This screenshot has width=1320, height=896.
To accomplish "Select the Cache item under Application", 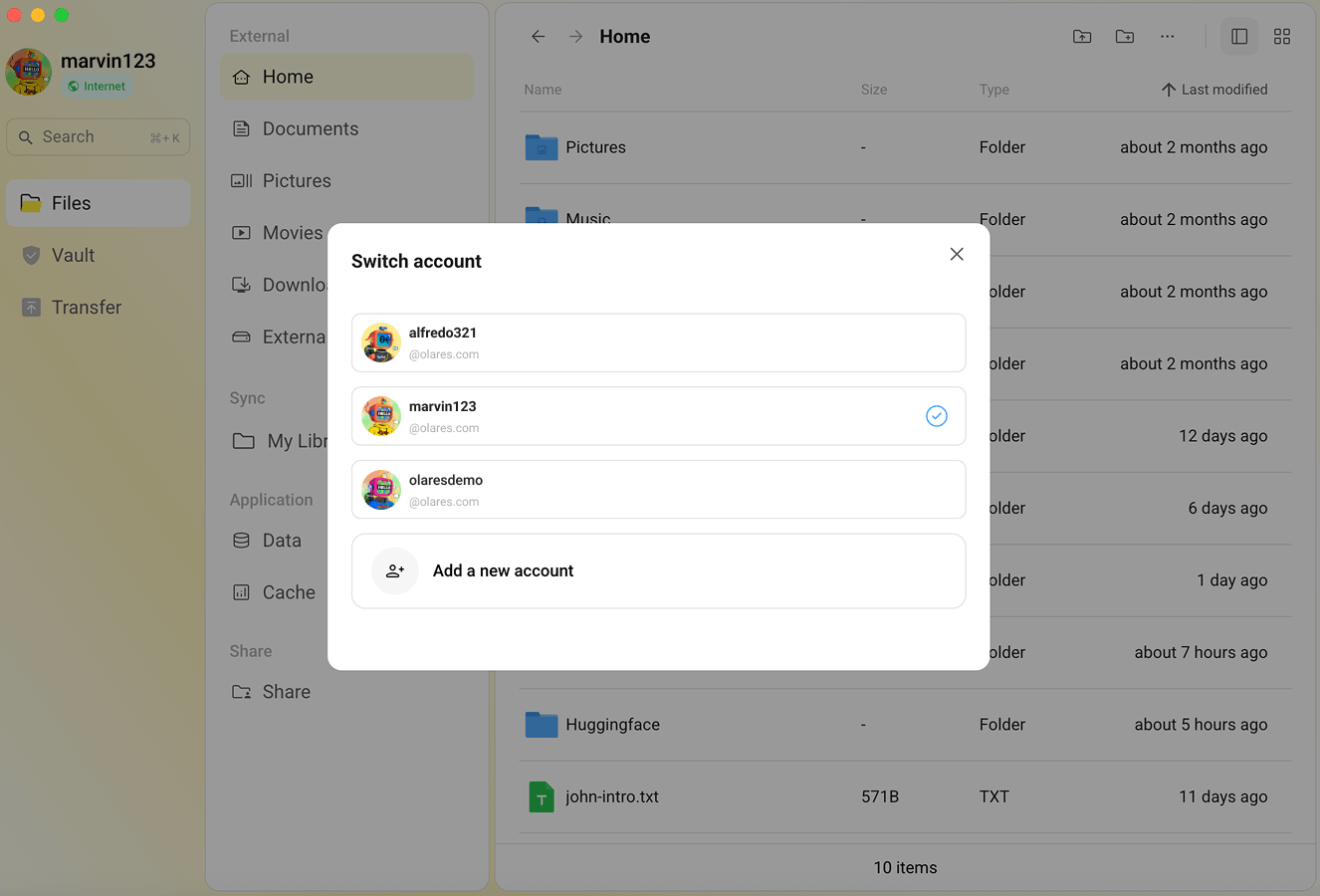I will pos(287,591).
